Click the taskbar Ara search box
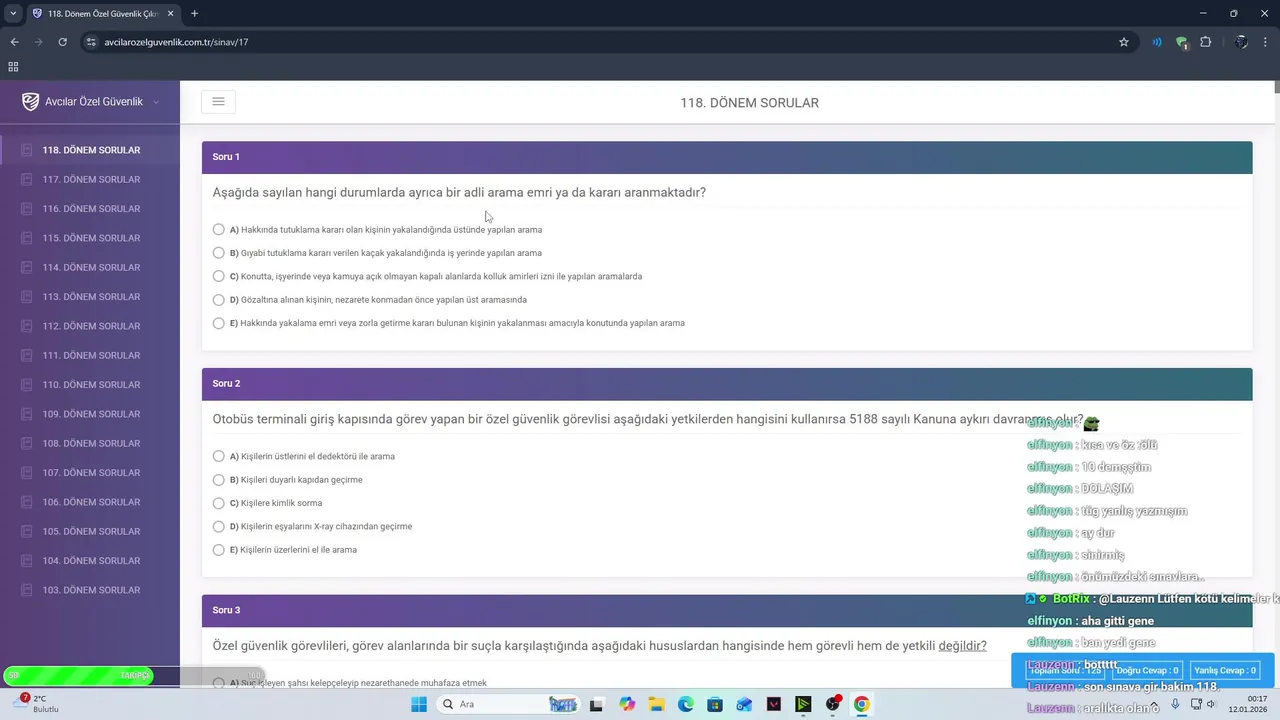The image size is (1280, 720). click(510, 704)
